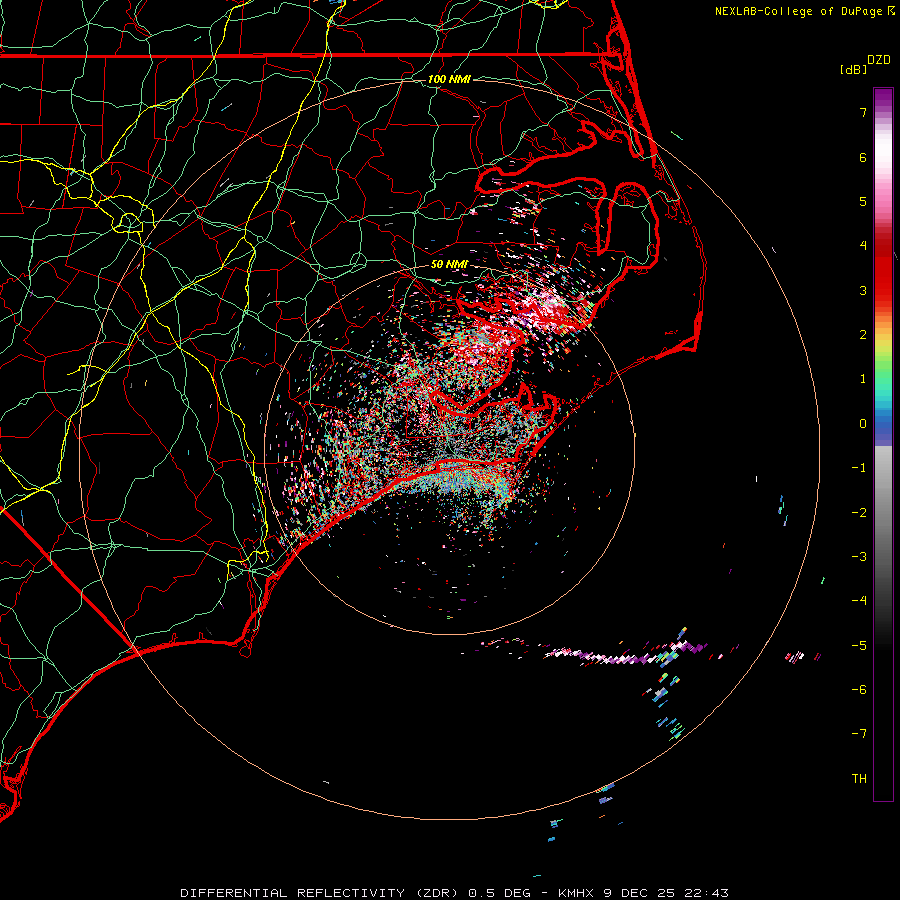Click the KMHX station identifier in the caption
The height and width of the screenshot is (900, 900).
577,893
